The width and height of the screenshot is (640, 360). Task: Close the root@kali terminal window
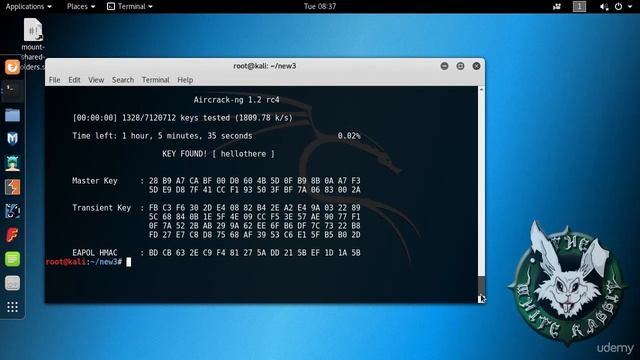click(x=476, y=66)
